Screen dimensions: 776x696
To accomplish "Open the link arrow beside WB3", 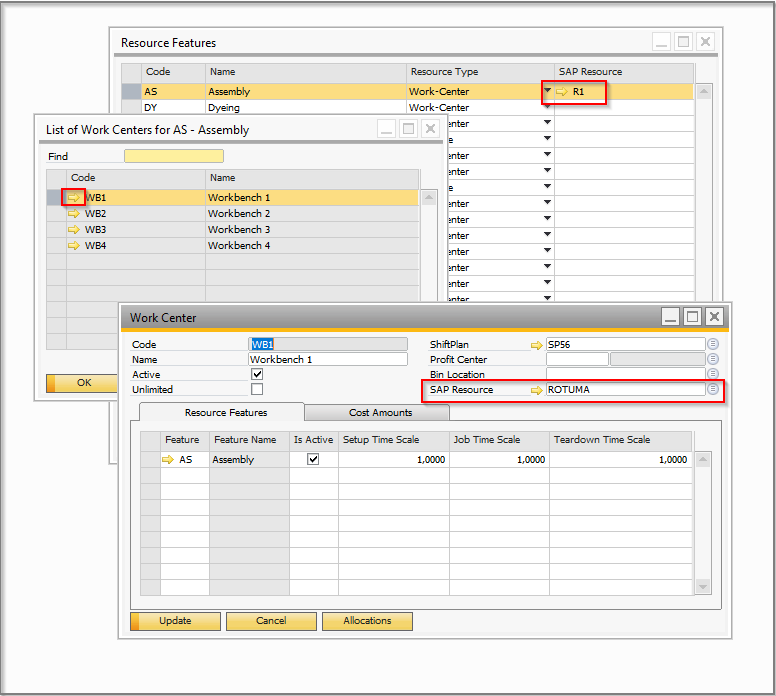I will pos(74,230).
